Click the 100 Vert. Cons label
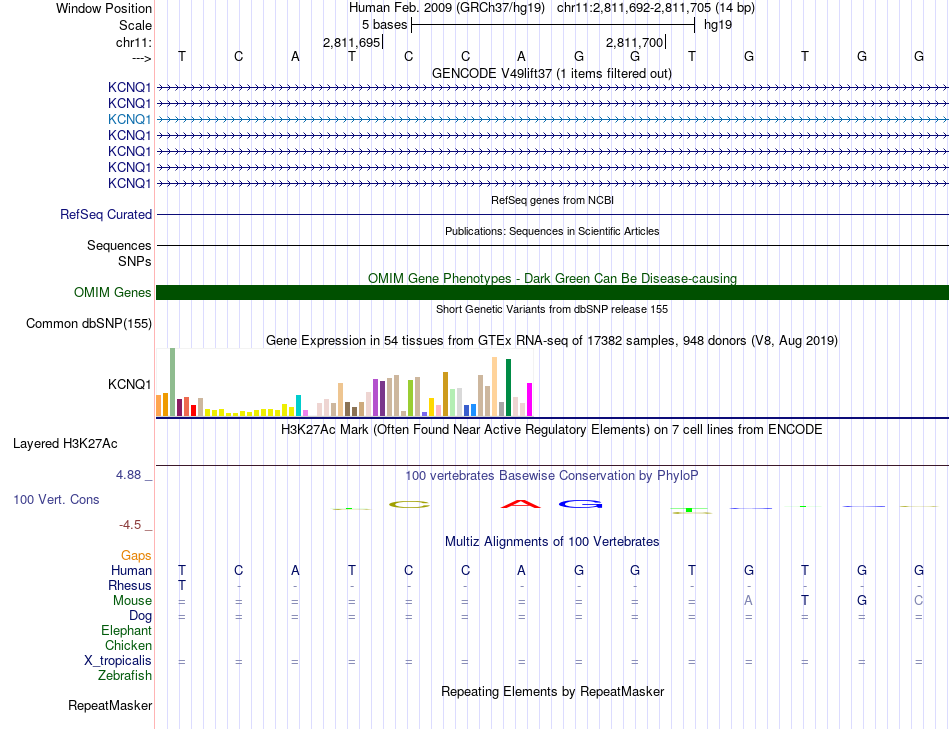 coord(56,499)
